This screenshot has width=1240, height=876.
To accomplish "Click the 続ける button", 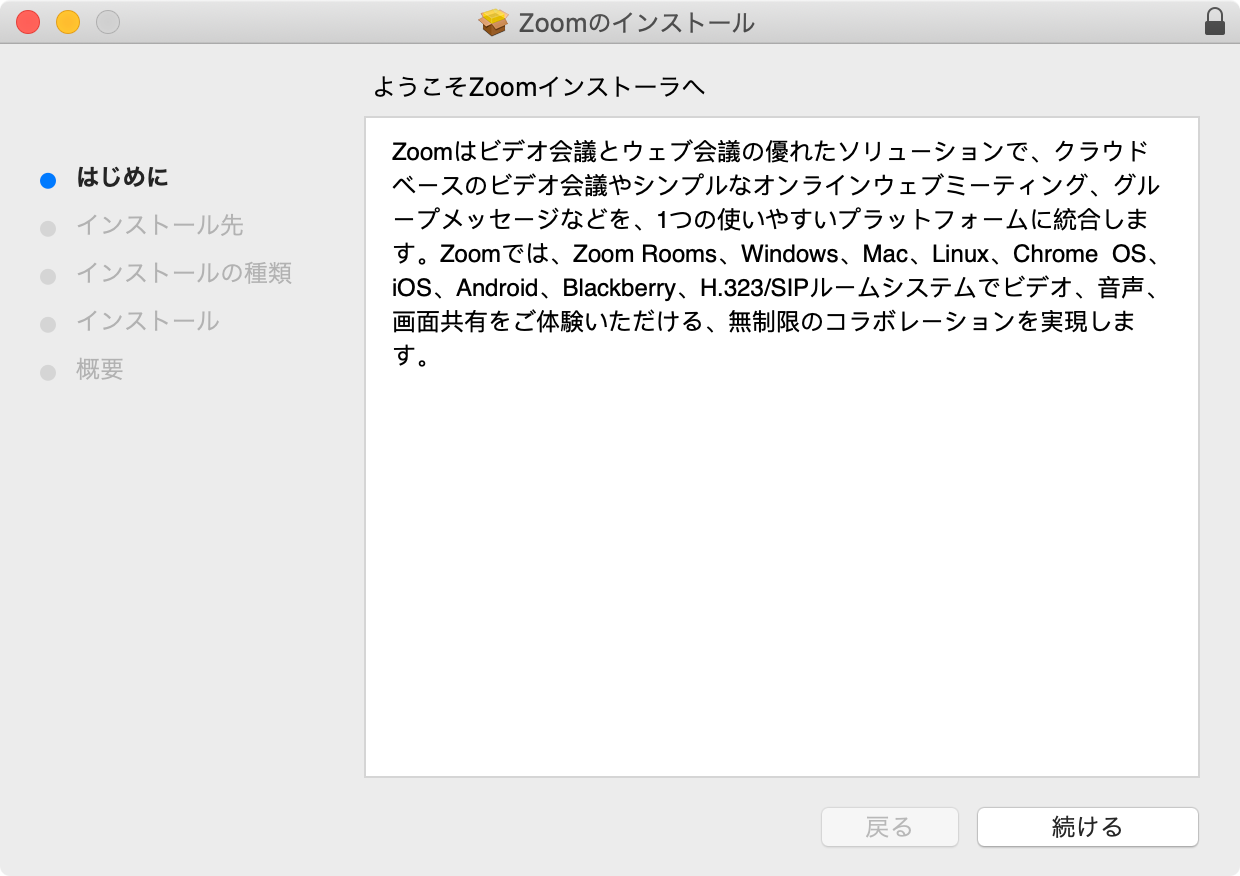I will tap(1087, 827).
